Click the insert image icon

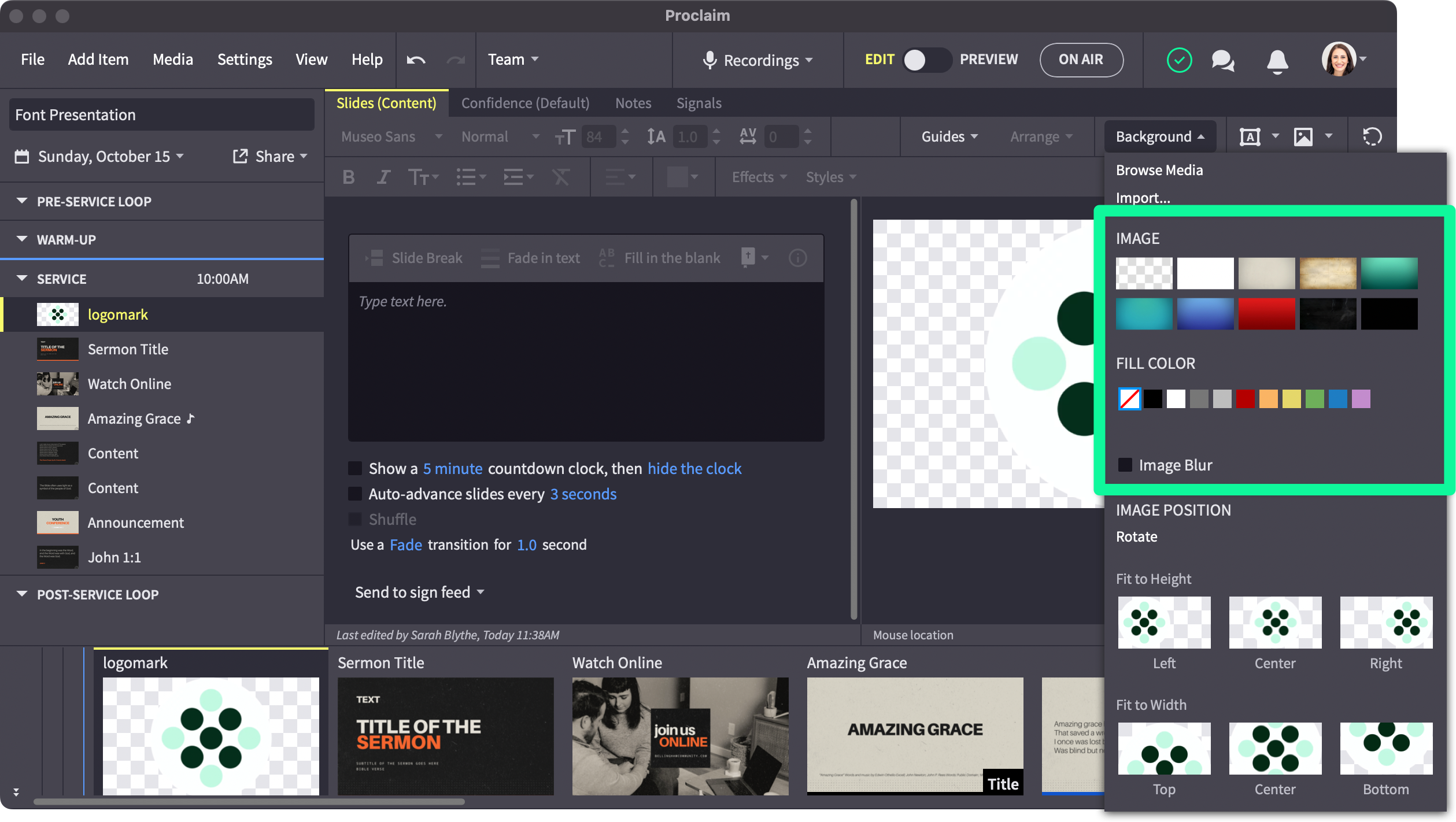pos(1303,137)
